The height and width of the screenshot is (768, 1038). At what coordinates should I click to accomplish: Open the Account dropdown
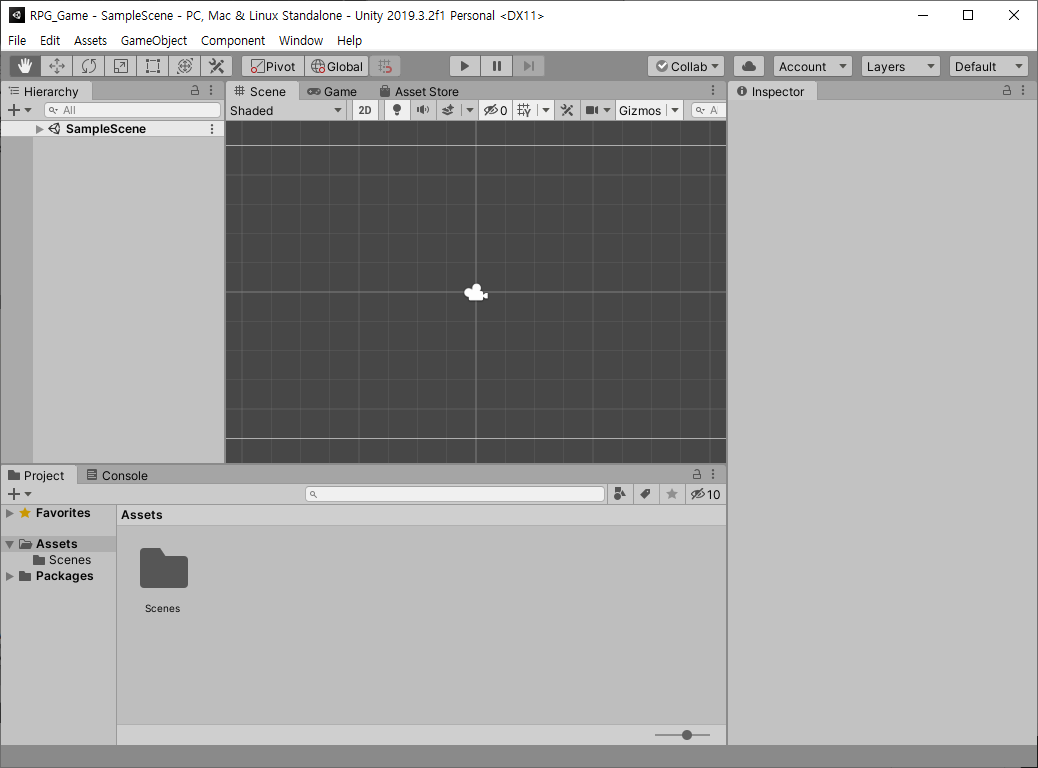812,66
